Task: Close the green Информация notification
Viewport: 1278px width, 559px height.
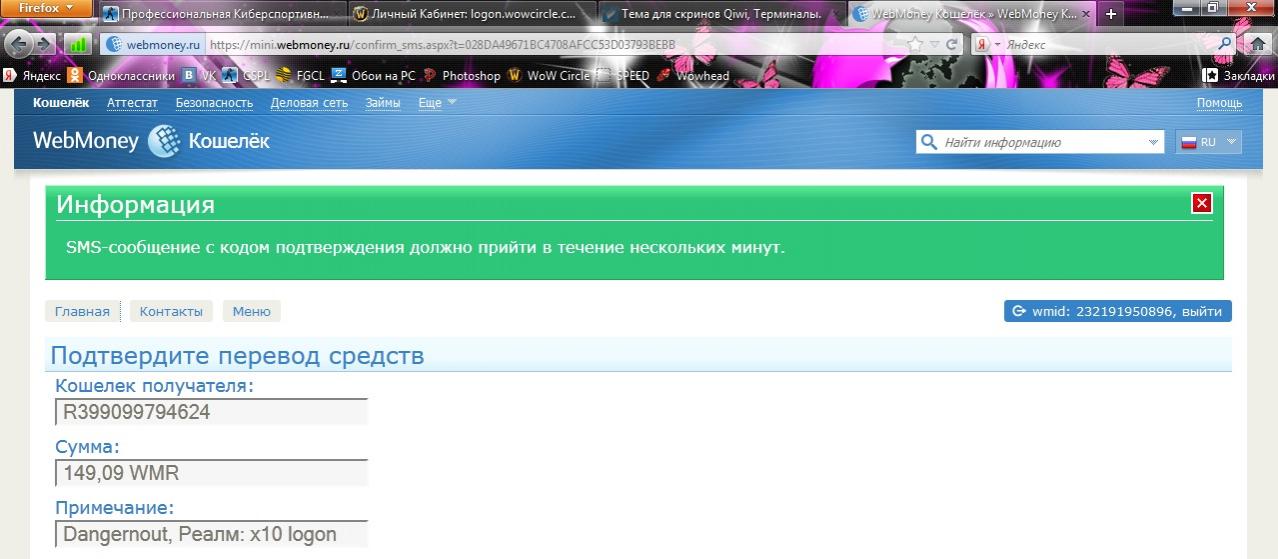Action: [1202, 203]
